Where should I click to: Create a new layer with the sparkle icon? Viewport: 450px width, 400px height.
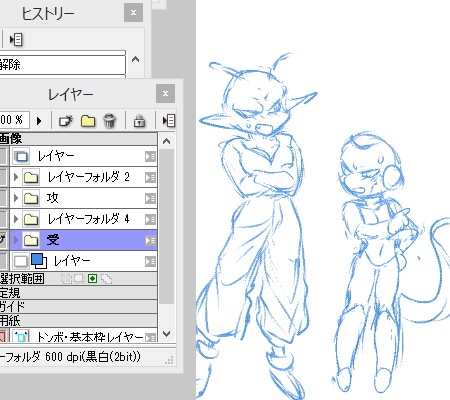pyautogui.click(x=66, y=120)
